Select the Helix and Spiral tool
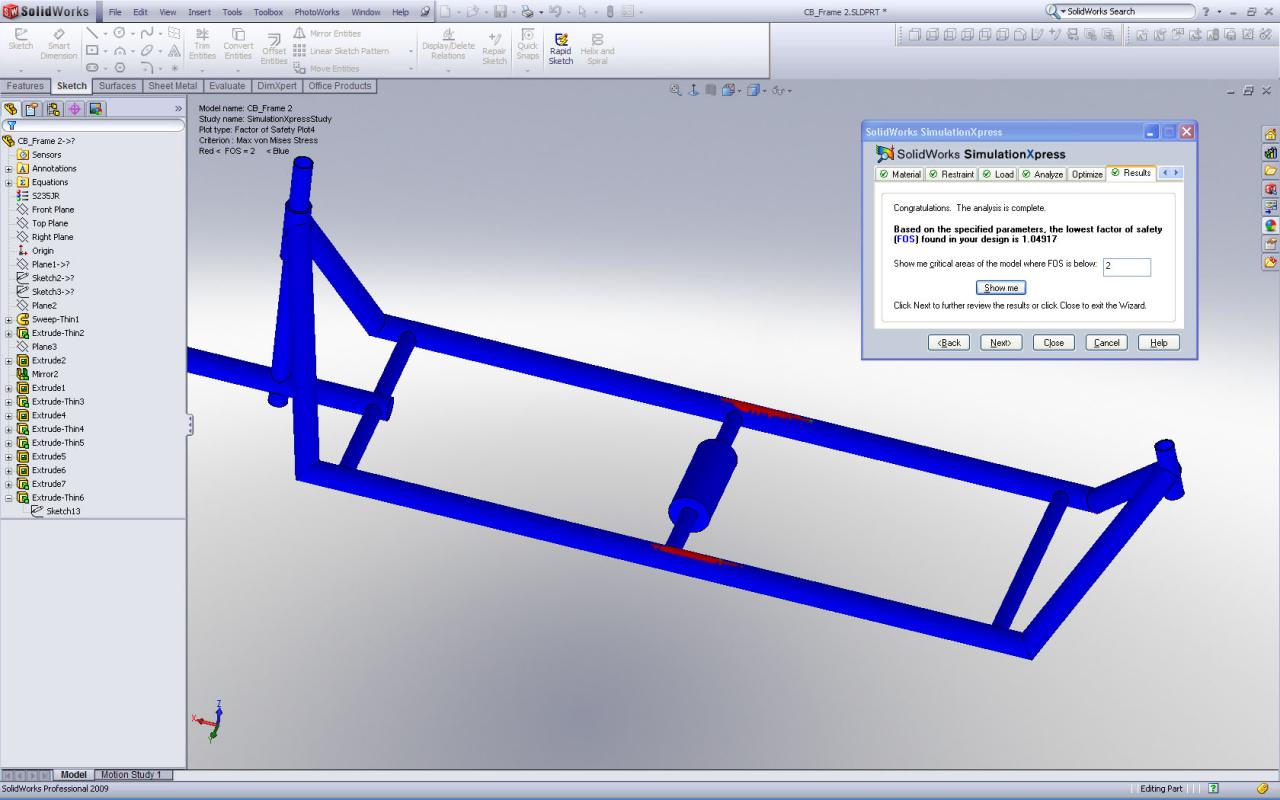Screen dimensions: 1280x800 coord(597,48)
